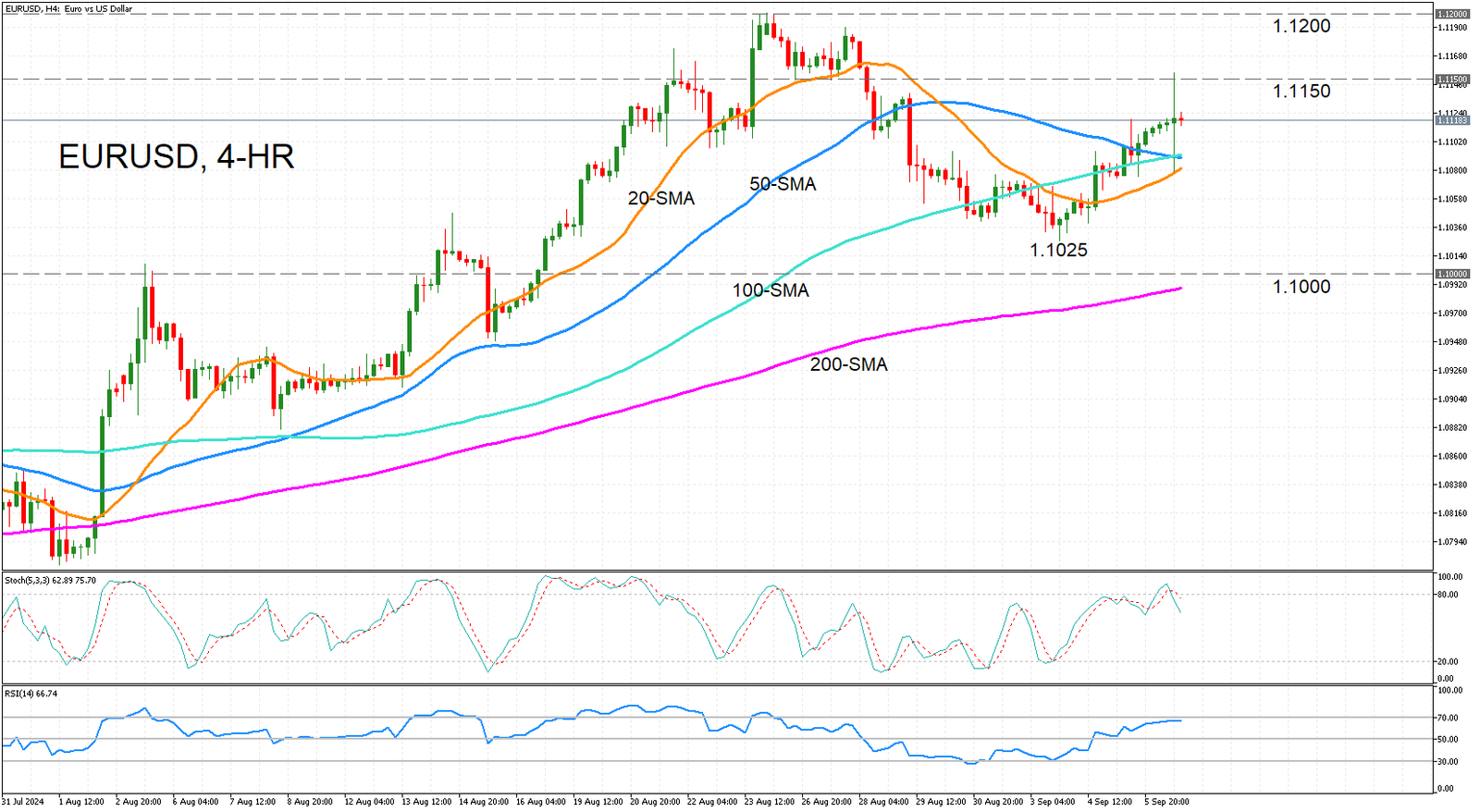Click the '2 Aug 20:00' time label
The image size is (1480, 812).
[x=139, y=802]
